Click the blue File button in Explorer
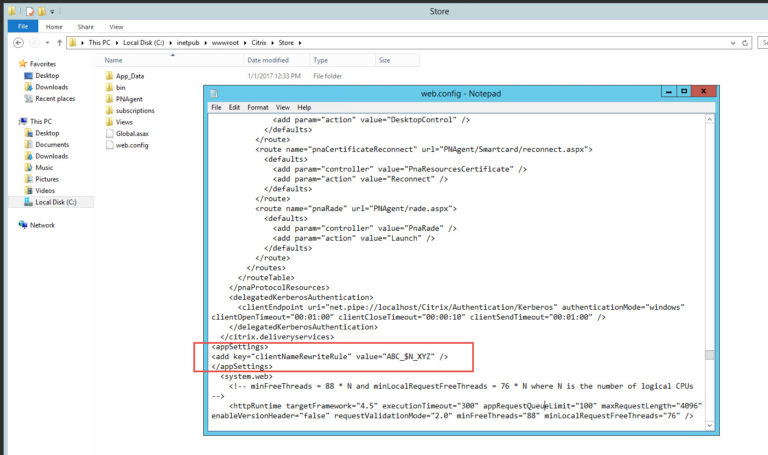 point(21,27)
